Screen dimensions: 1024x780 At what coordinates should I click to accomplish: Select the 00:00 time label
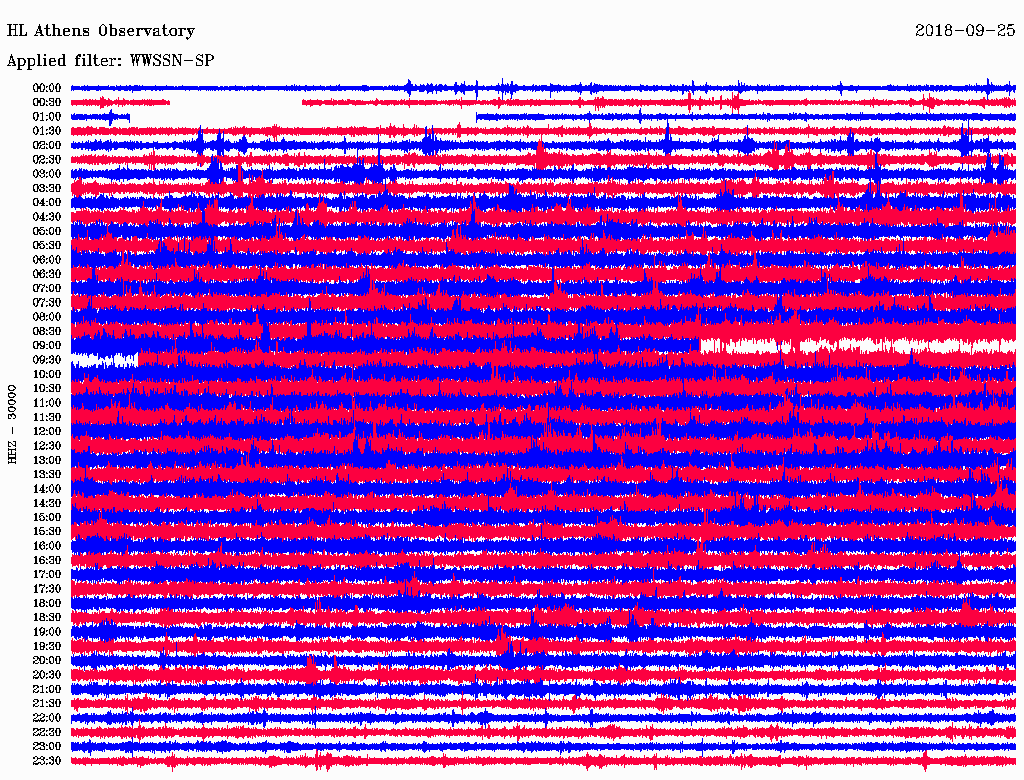tap(47, 88)
